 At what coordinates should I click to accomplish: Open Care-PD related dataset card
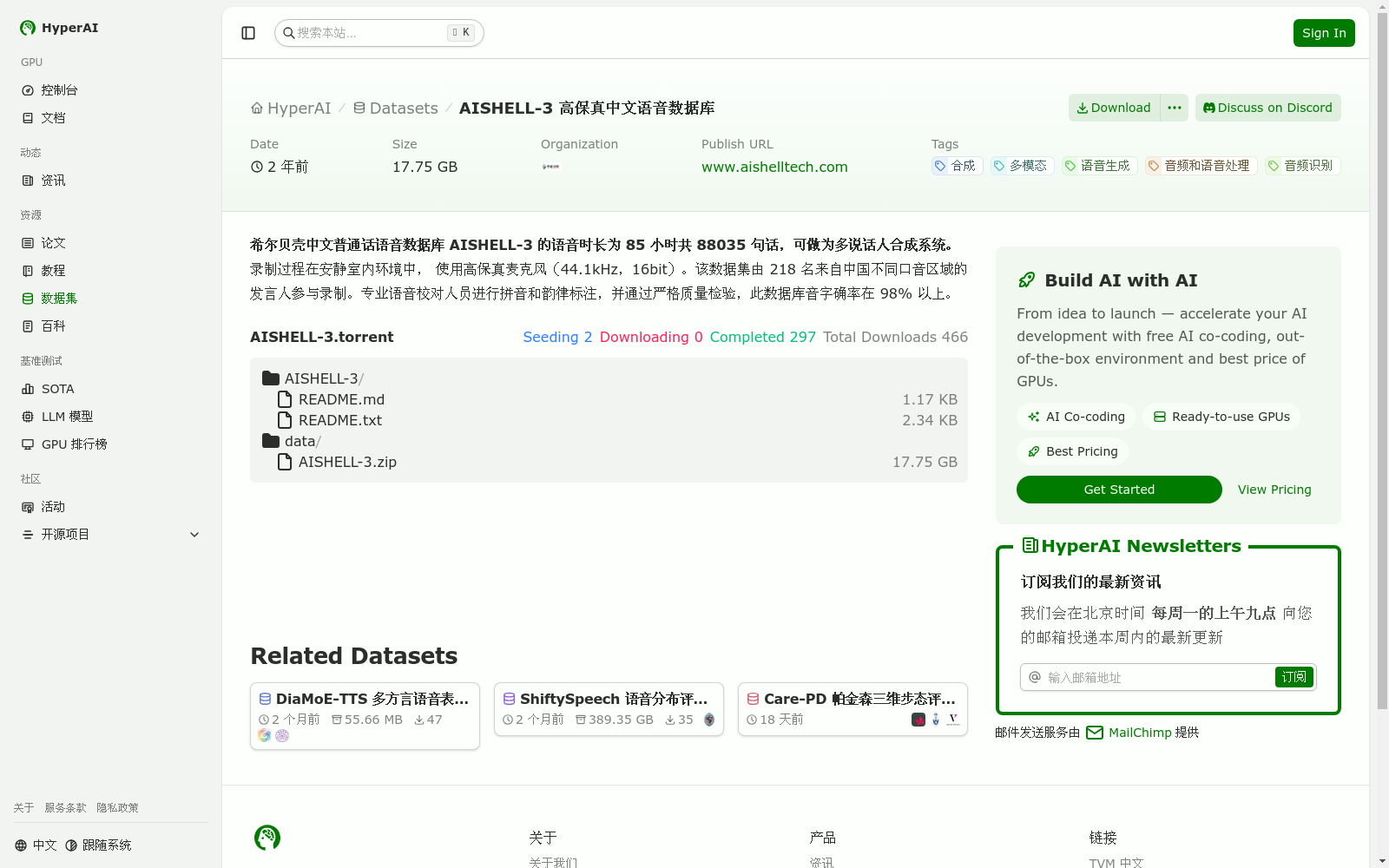coord(852,709)
